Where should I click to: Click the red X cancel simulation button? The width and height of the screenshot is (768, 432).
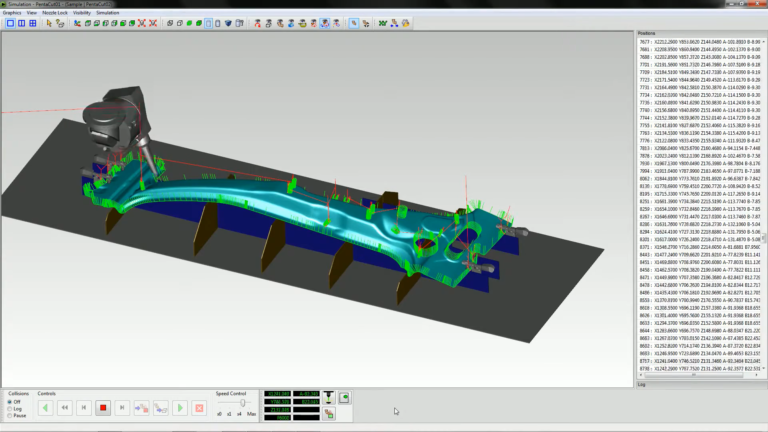tap(199, 408)
